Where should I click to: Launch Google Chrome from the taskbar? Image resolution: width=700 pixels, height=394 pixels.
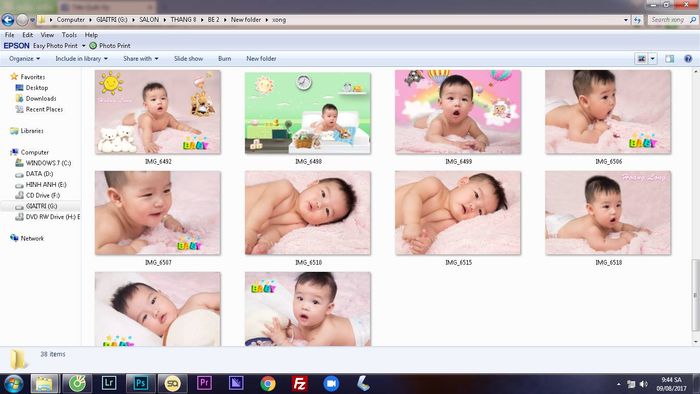[x=268, y=383]
